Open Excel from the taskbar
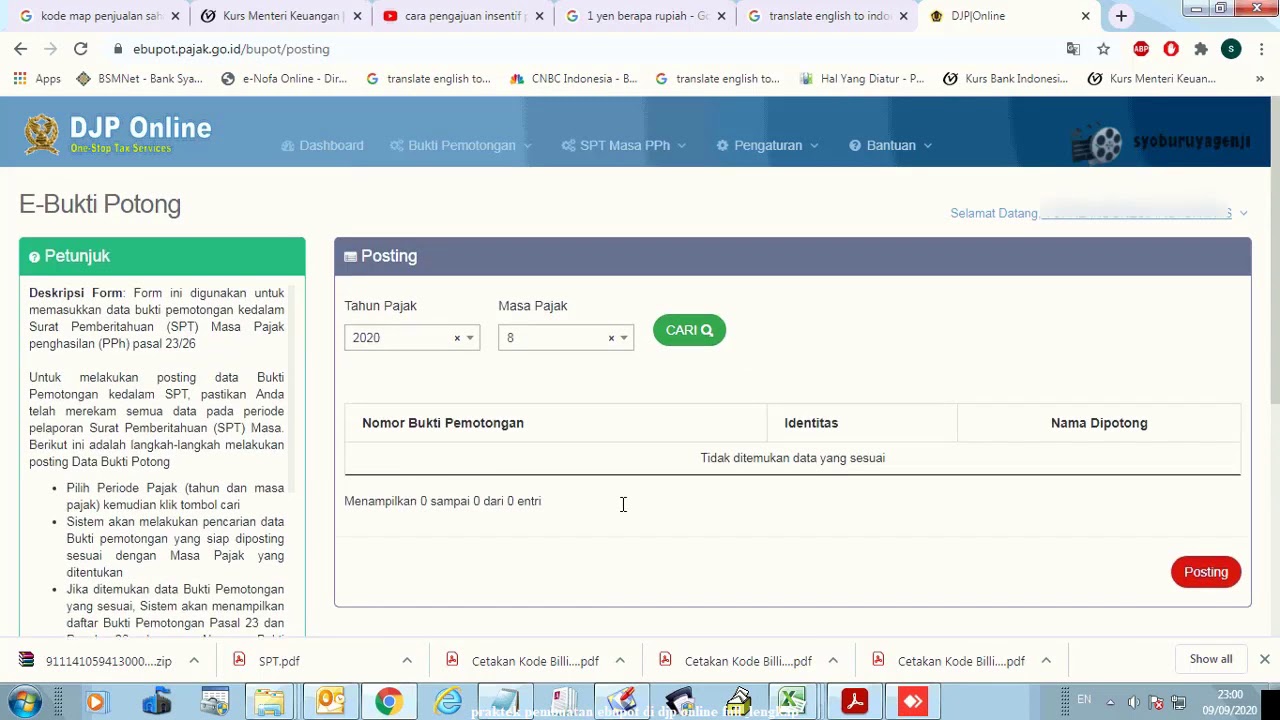Viewport: 1280px width, 720px height. (x=791, y=701)
